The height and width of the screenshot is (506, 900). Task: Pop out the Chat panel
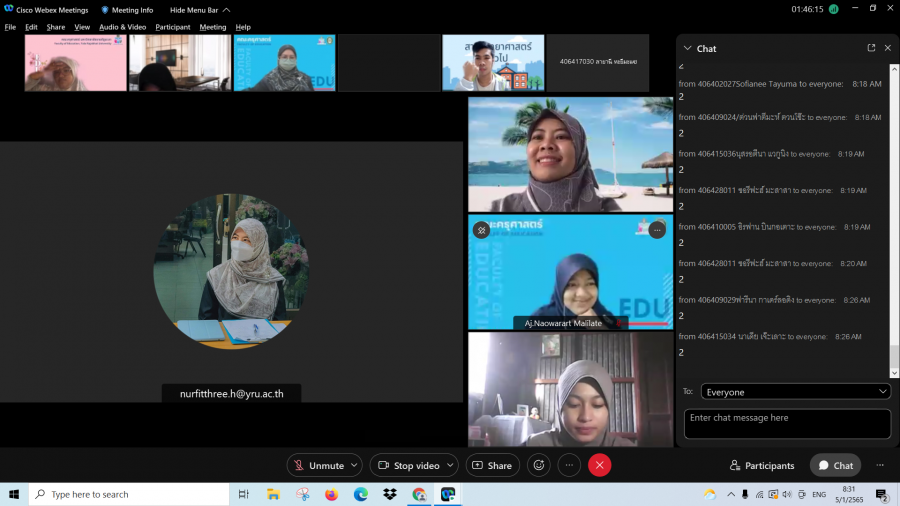[871, 48]
